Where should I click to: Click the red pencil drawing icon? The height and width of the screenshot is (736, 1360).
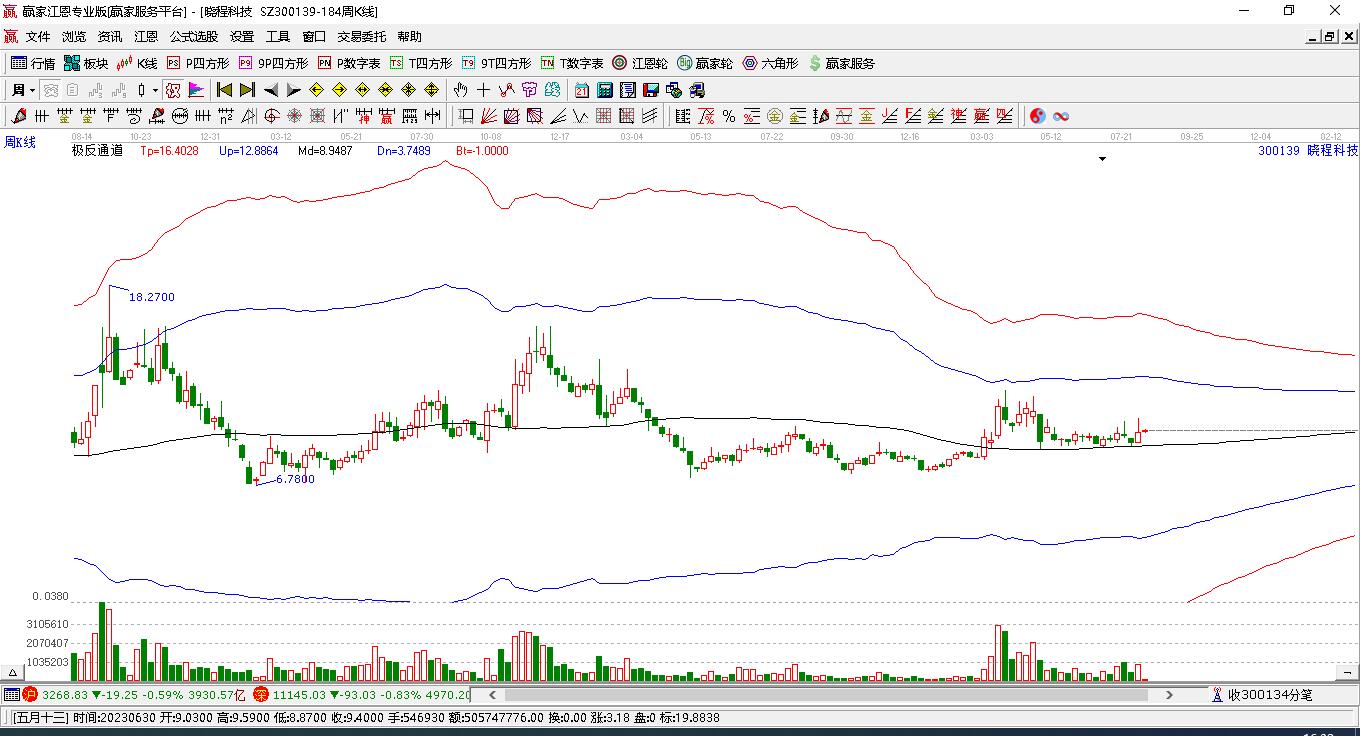19,116
